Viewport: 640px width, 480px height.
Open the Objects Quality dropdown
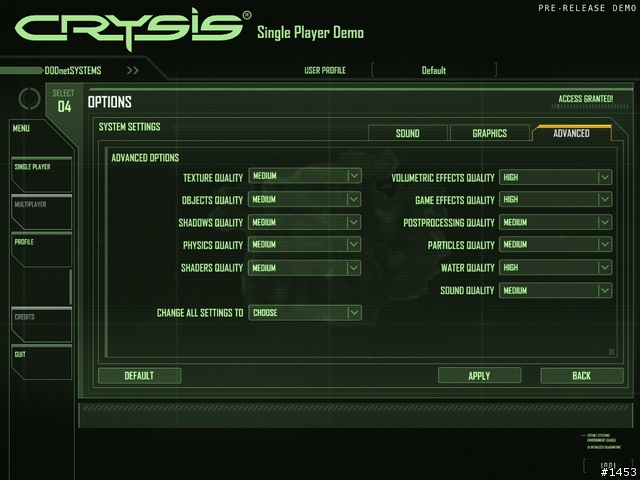tap(305, 199)
